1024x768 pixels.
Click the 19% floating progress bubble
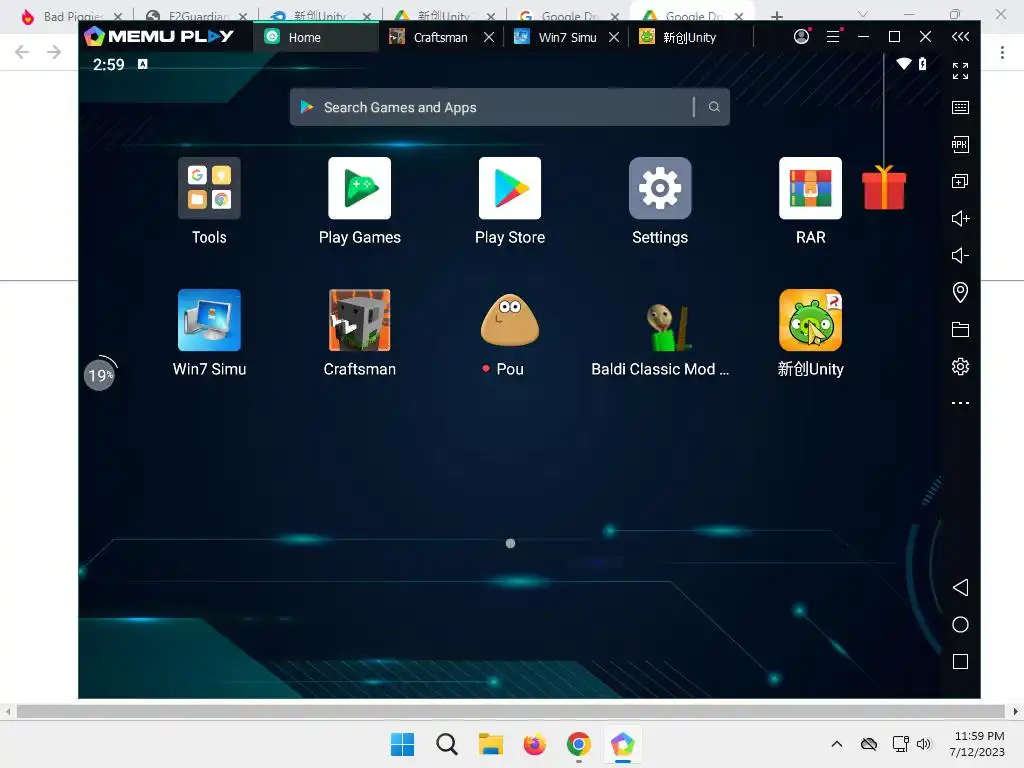click(x=99, y=375)
